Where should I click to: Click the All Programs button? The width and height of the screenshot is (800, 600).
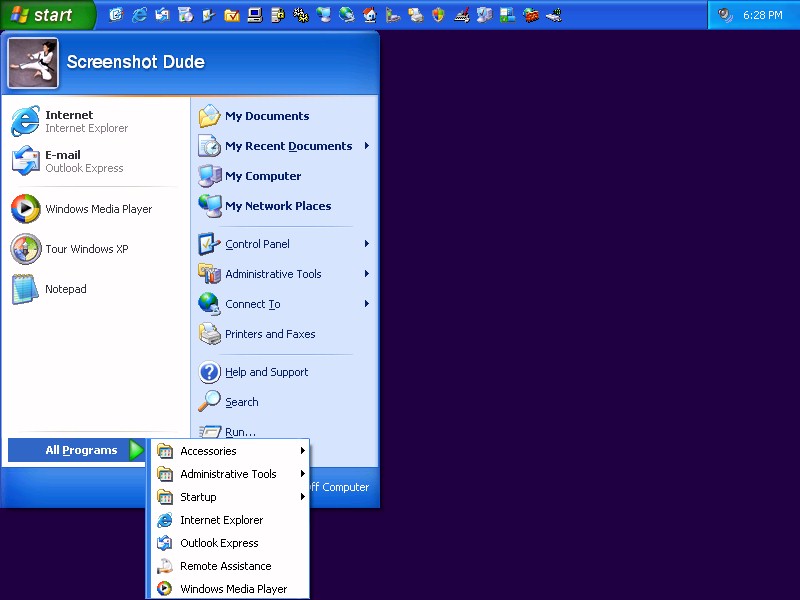(80, 451)
